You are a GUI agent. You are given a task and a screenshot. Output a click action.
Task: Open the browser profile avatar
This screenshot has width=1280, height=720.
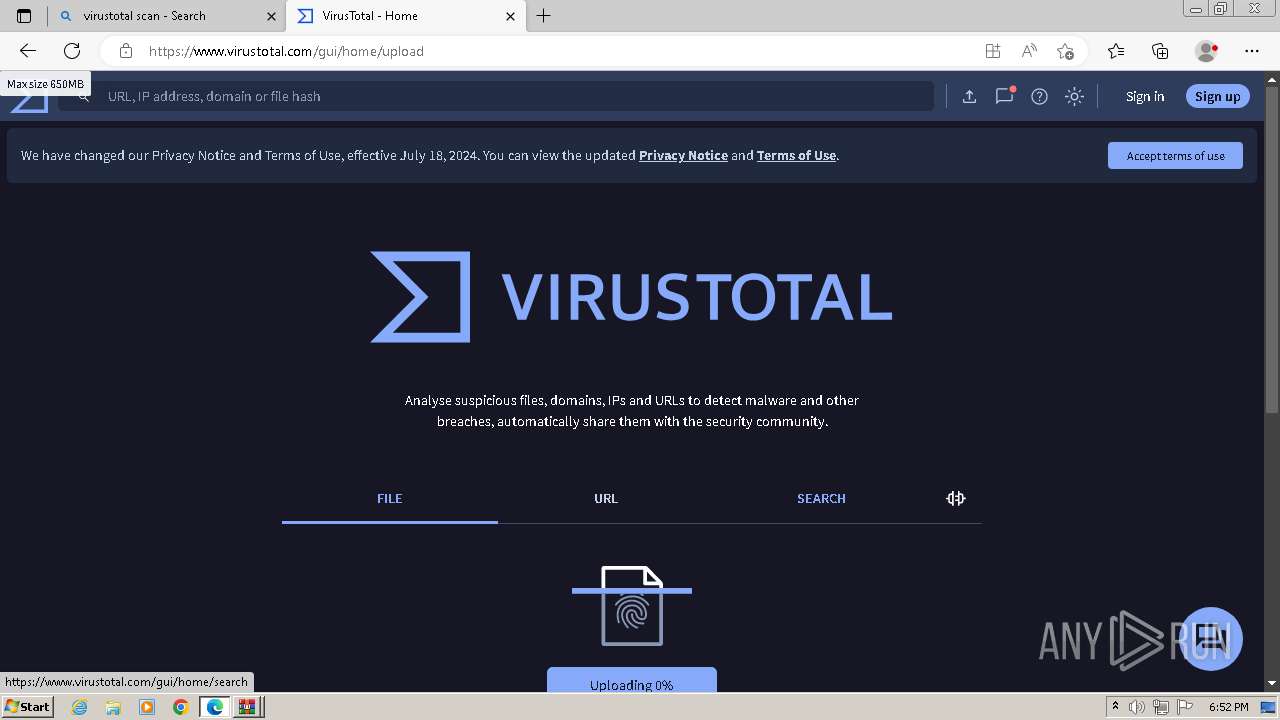click(1207, 51)
